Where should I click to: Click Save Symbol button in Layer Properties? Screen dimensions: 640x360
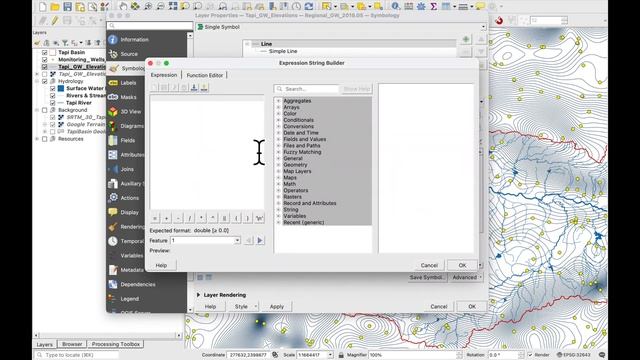[x=427, y=277]
